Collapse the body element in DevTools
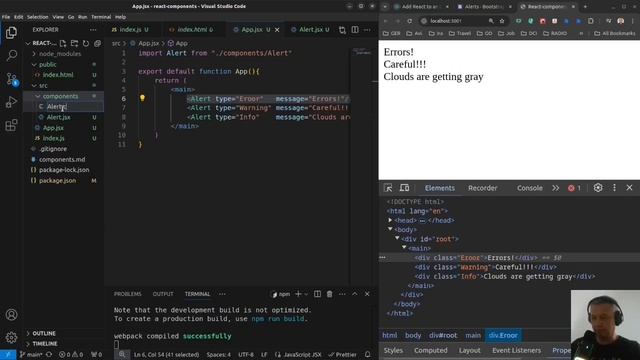640x360 pixels. [x=390, y=229]
